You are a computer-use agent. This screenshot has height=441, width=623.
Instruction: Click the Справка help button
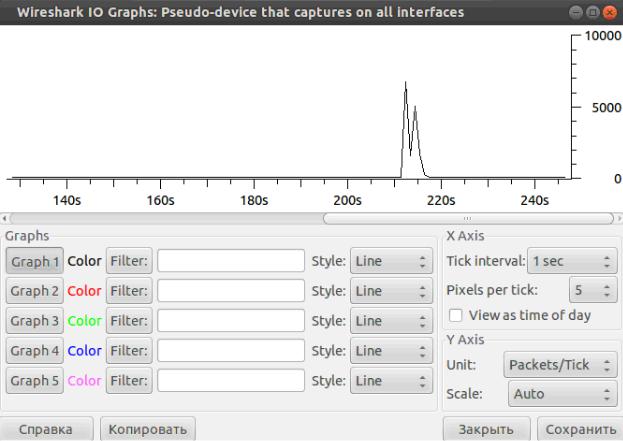point(46,429)
